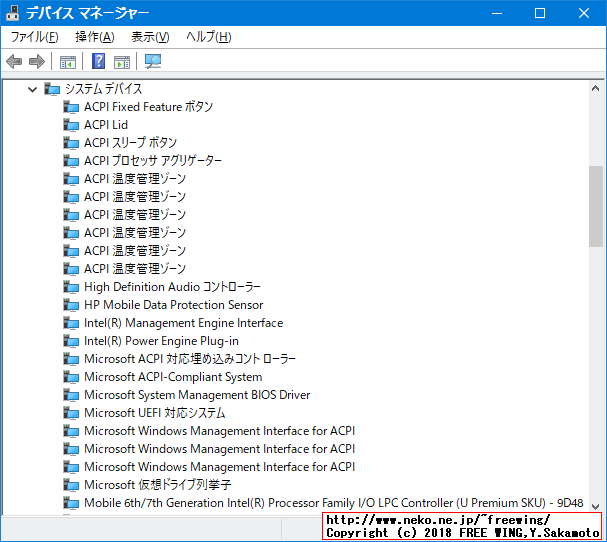Click the icon beside High Definition Audio コントローラー
Viewport: 607px width, 542px height.
point(71,287)
